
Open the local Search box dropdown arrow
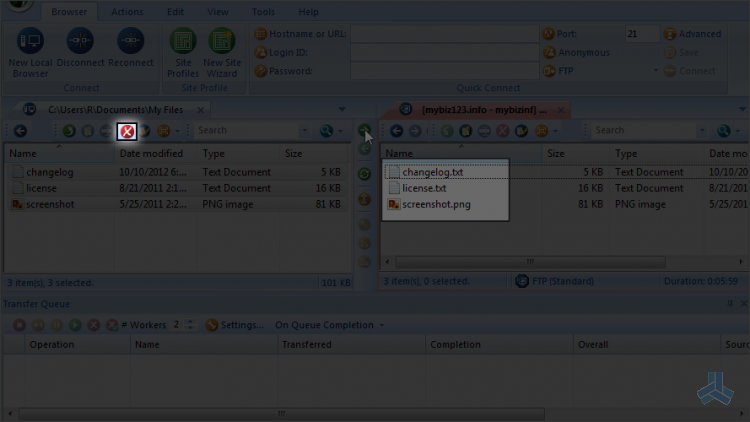(x=304, y=130)
